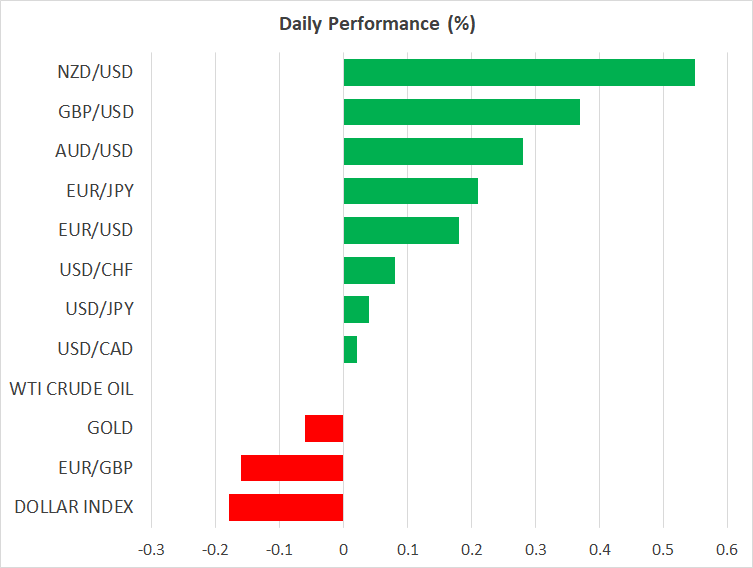Click the Daily Performance (%) chart title

pos(376,24)
